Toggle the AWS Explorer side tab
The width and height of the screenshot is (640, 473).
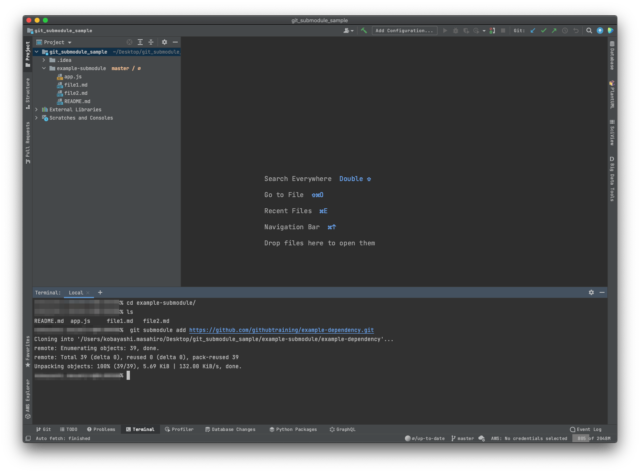tap(28, 399)
